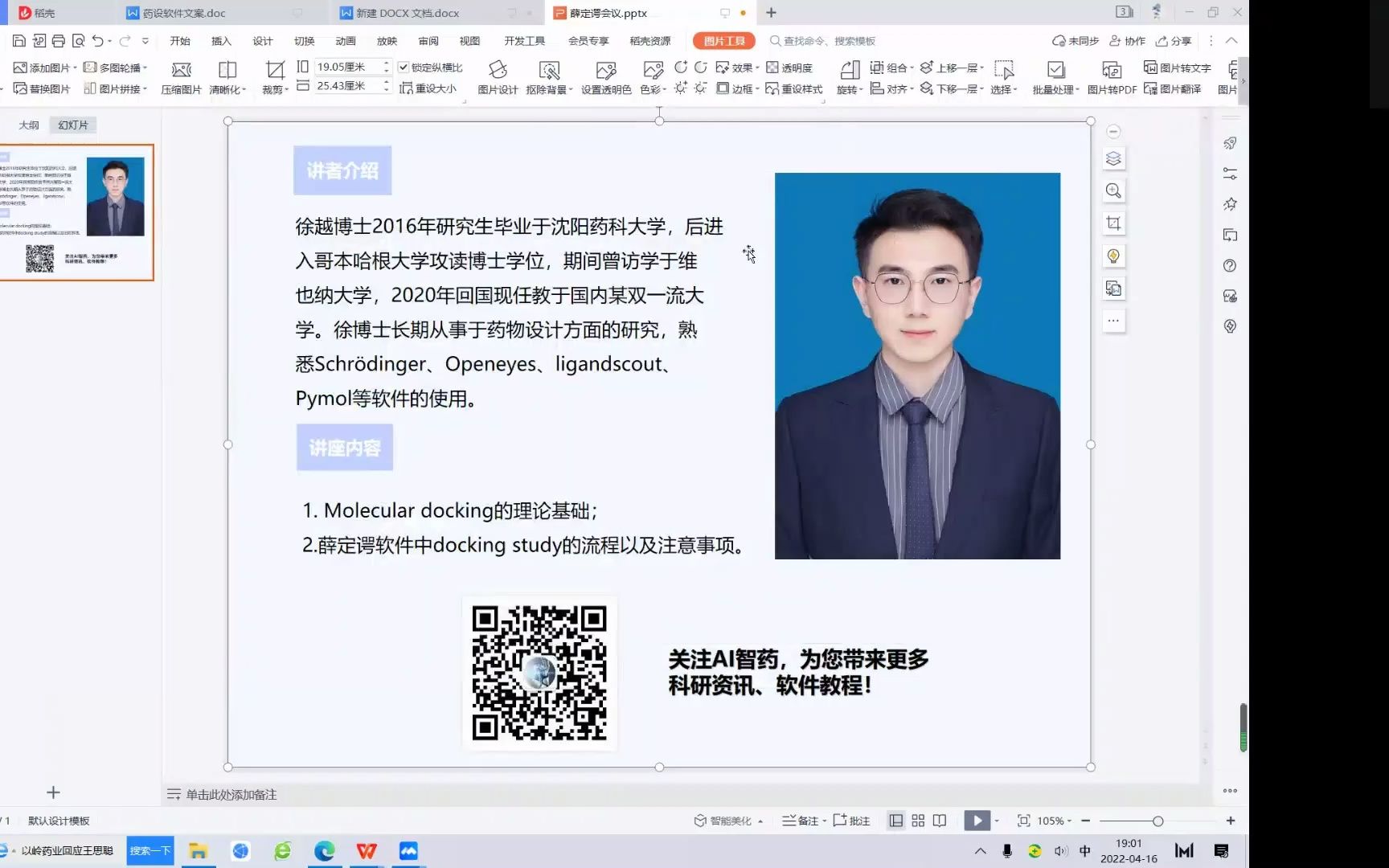Click the lightbulb icon in floating toolbar
The height and width of the screenshot is (868, 1389).
pyautogui.click(x=1113, y=256)
